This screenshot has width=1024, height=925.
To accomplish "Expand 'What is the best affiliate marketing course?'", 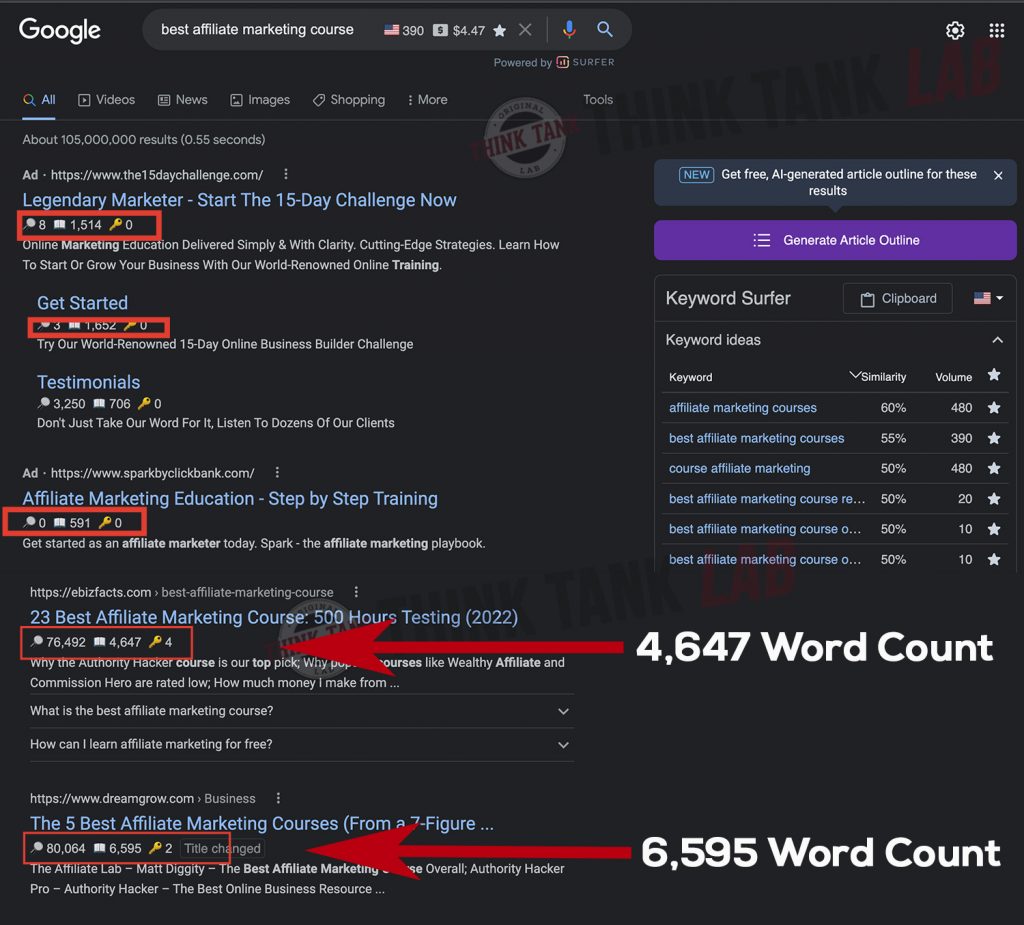I will 560,711.
